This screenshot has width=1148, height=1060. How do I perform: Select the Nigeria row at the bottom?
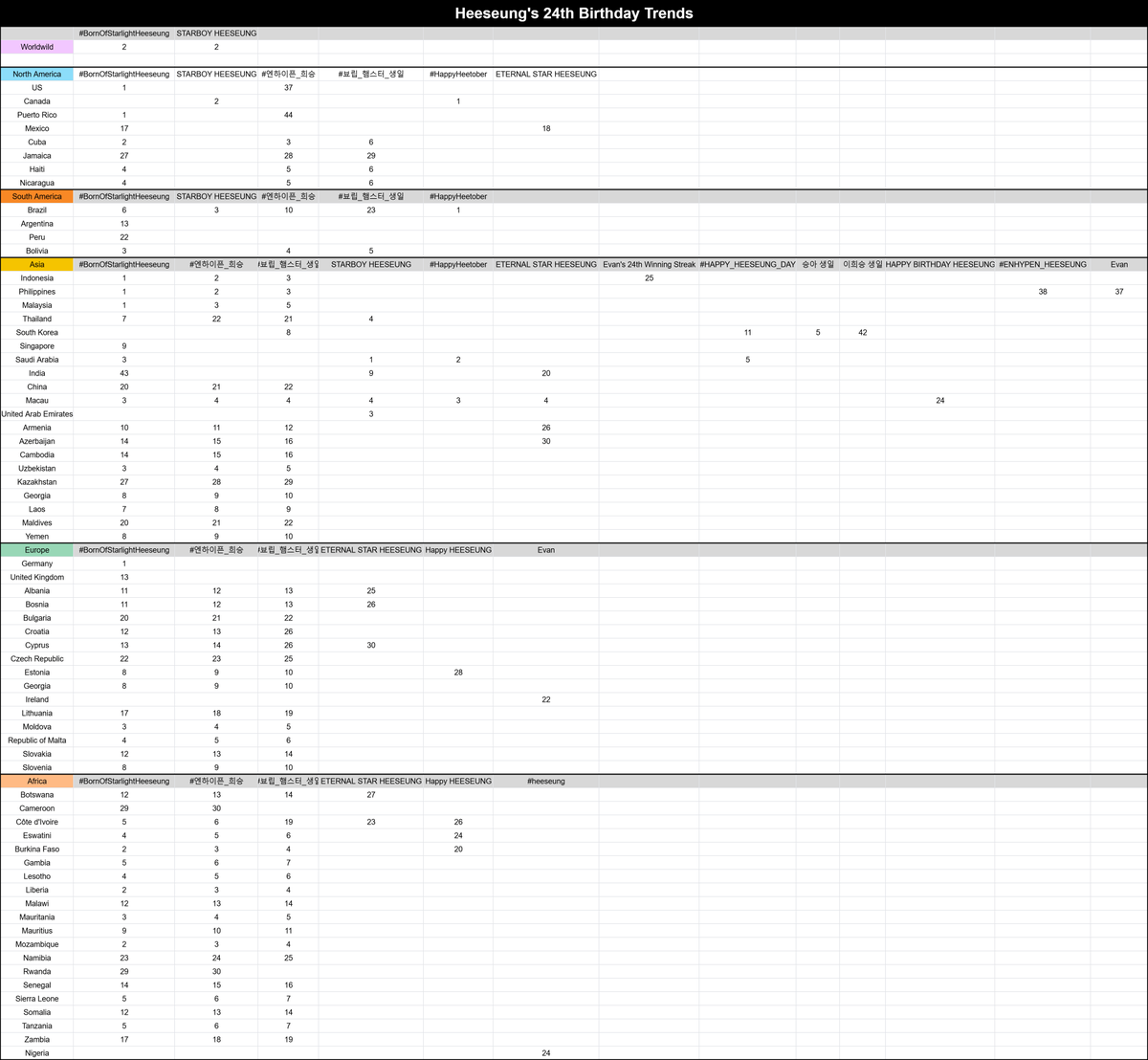click(37, 1052)
